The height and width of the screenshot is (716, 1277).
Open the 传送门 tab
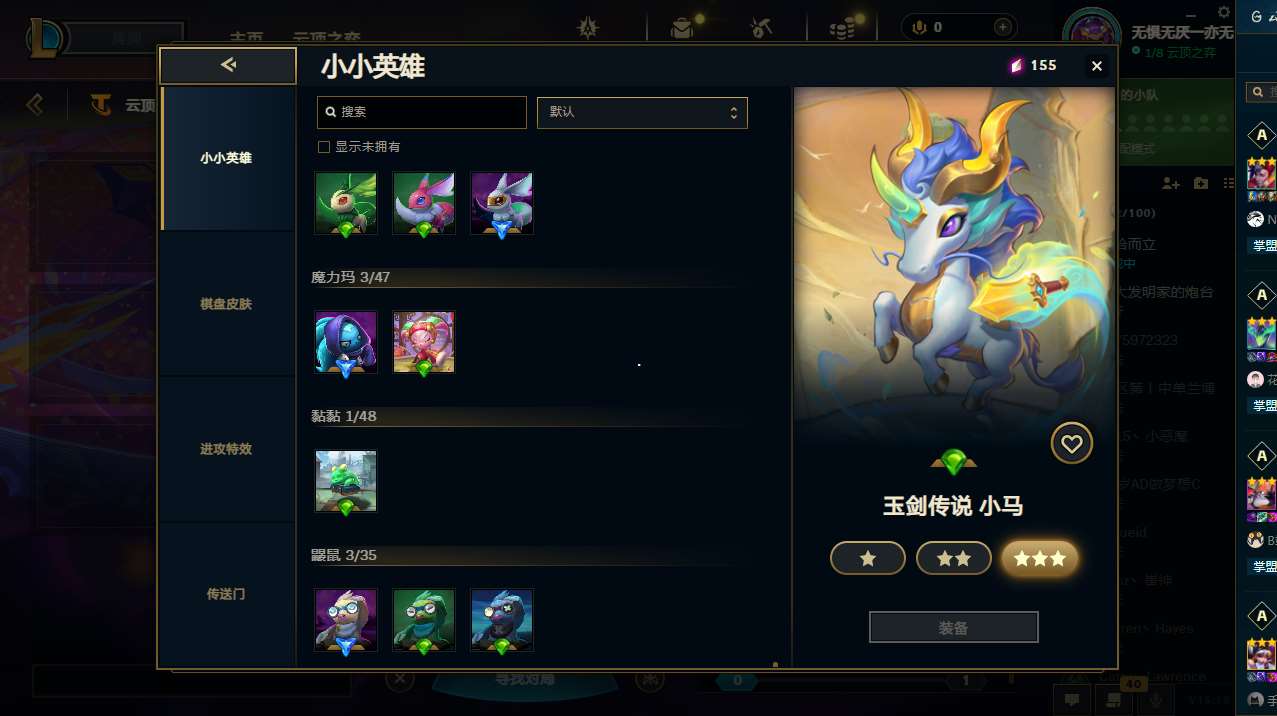227,594
